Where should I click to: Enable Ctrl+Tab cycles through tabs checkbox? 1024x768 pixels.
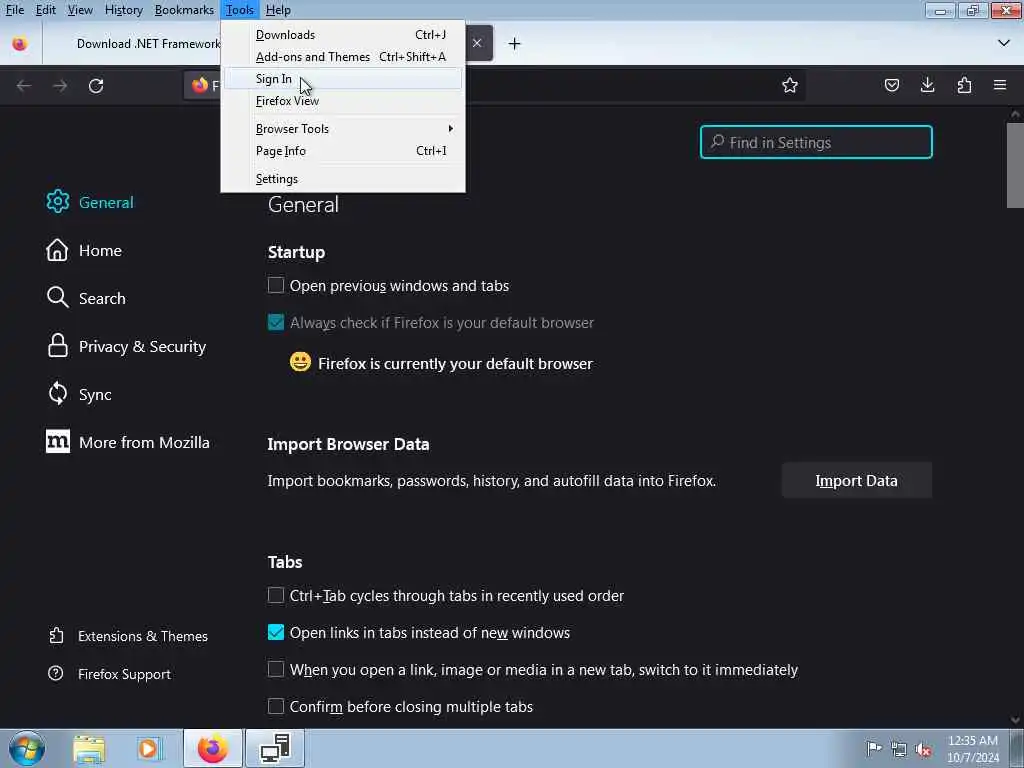point(276,595)
